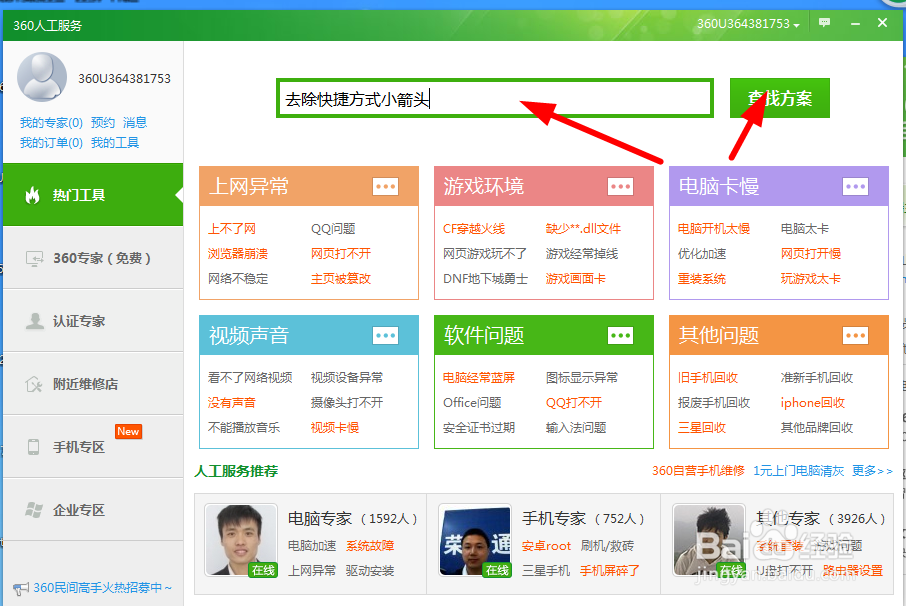Click the monitor icon beside 360专家

pos(34,258)
